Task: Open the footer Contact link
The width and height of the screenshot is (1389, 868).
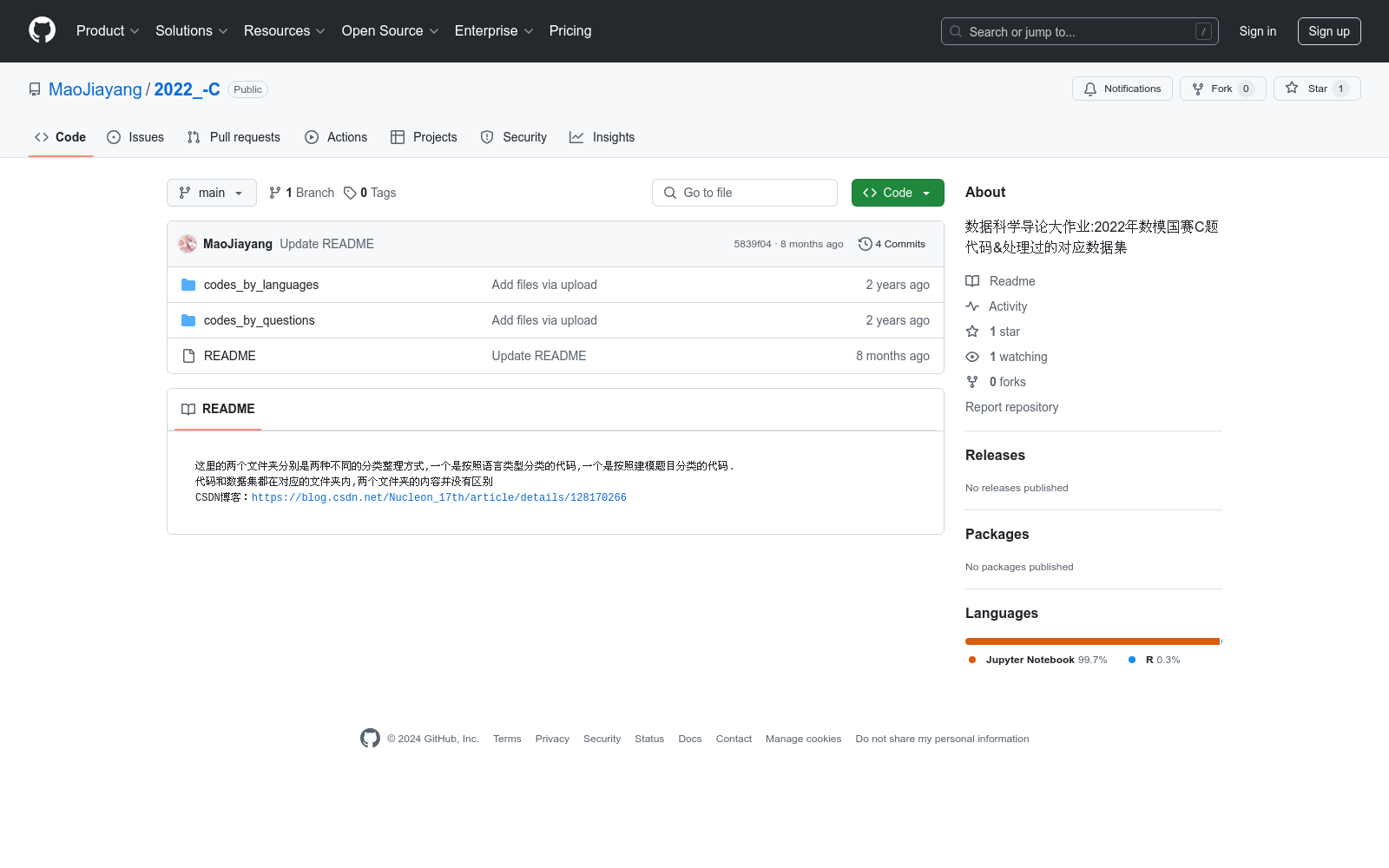Action: coord(734,739)
